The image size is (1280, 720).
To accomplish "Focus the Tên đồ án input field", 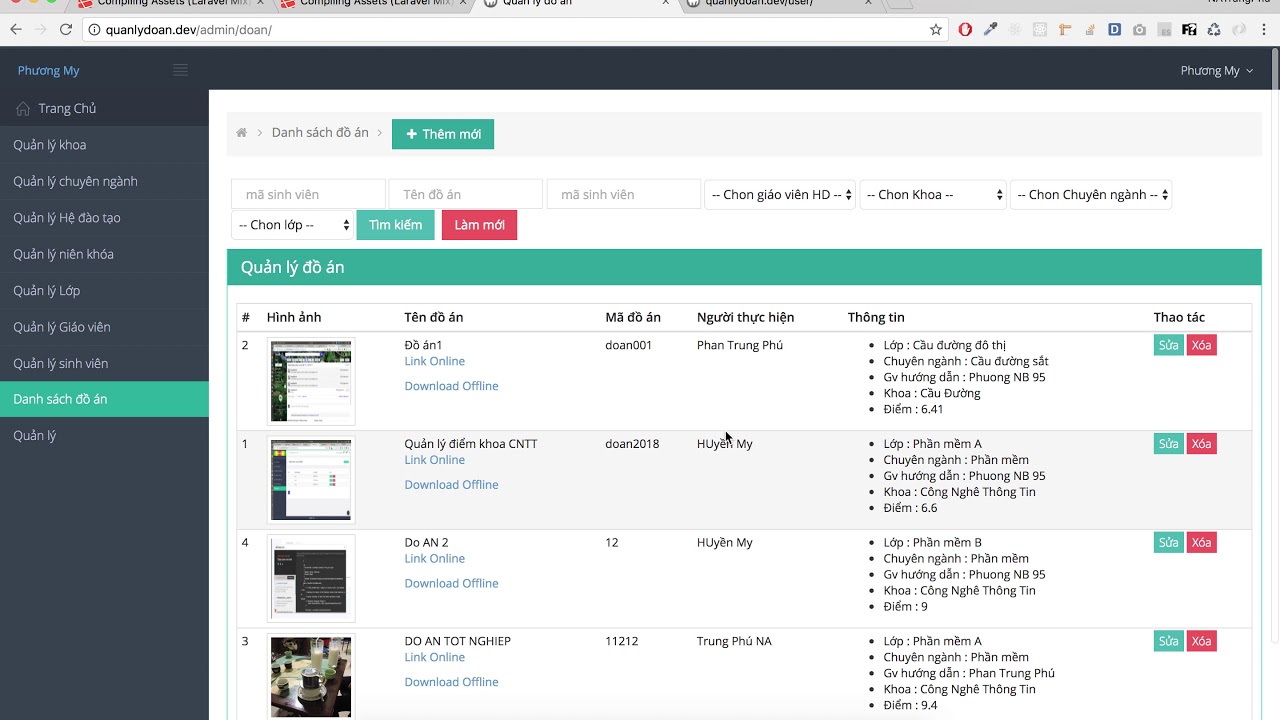I will tap(465, 195).
